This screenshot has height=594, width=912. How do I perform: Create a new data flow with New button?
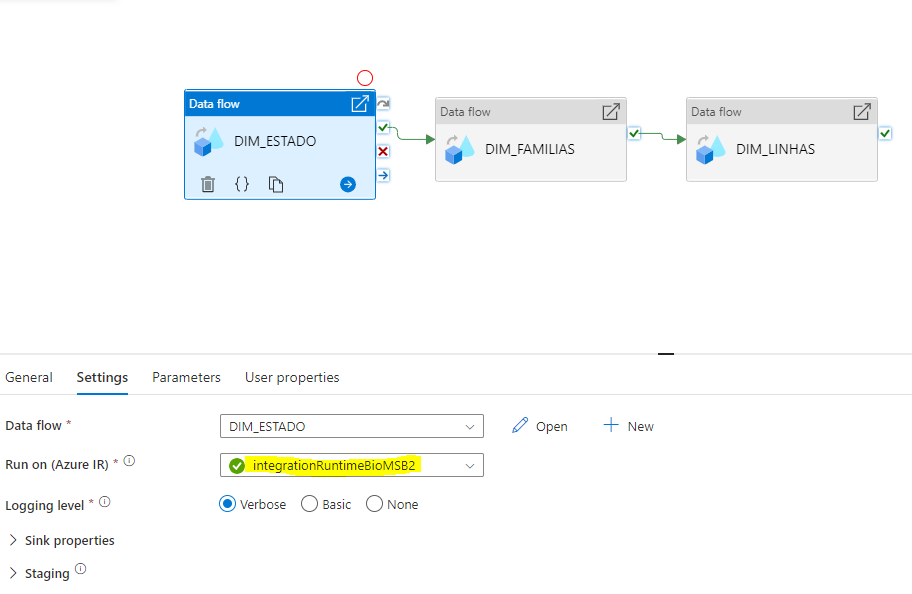[628, 426]
